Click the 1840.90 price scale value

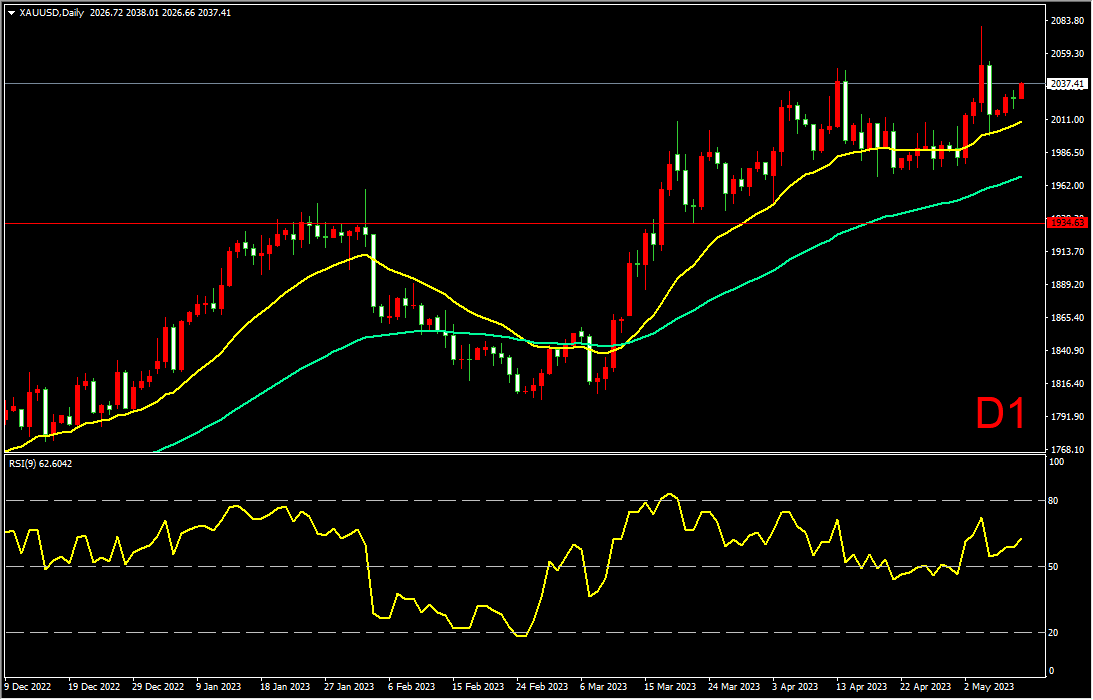(x=1067, y=351)
